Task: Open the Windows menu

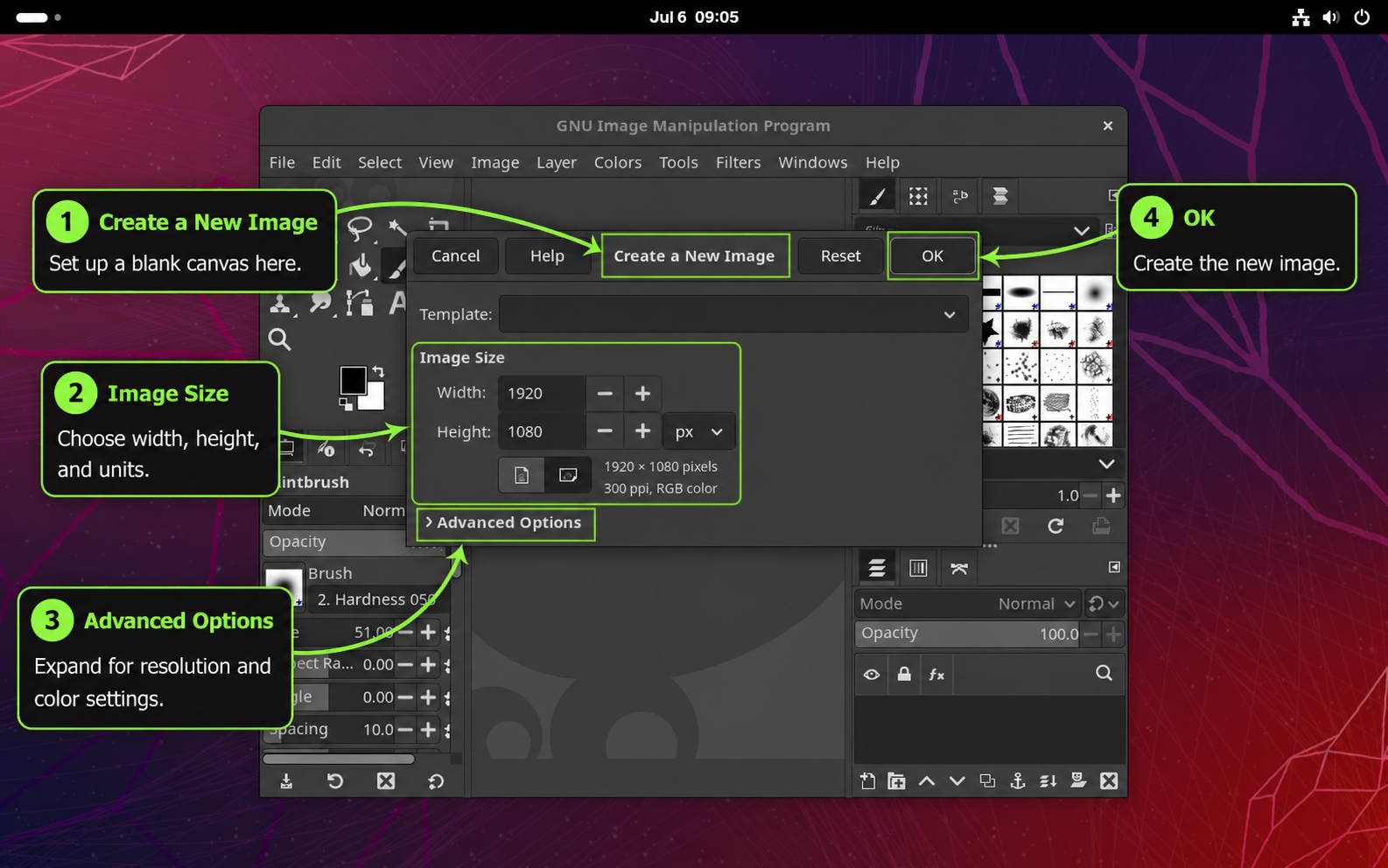Action: [813, 163]
